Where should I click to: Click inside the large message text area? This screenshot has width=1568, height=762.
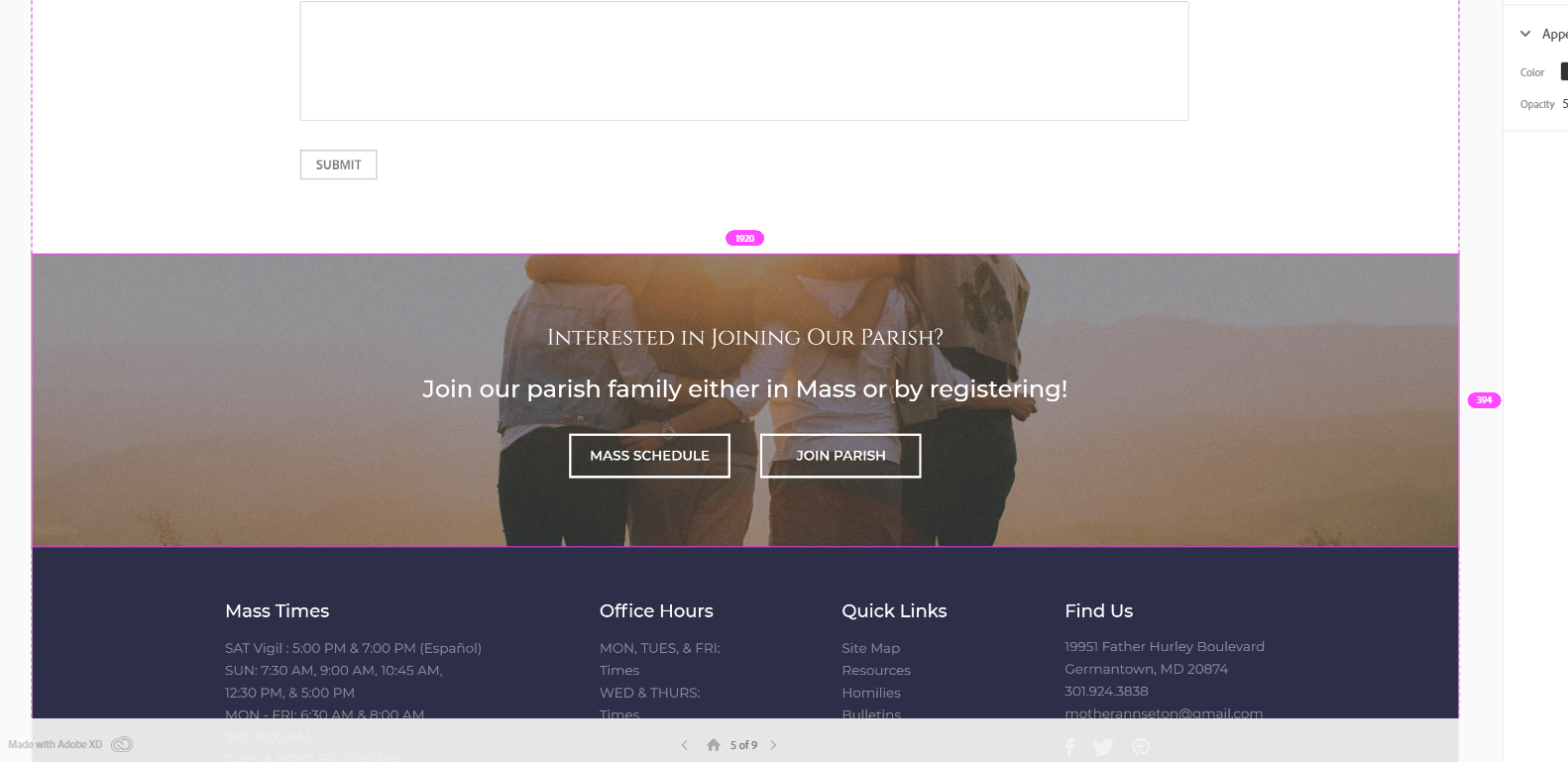tap(744, 60)
